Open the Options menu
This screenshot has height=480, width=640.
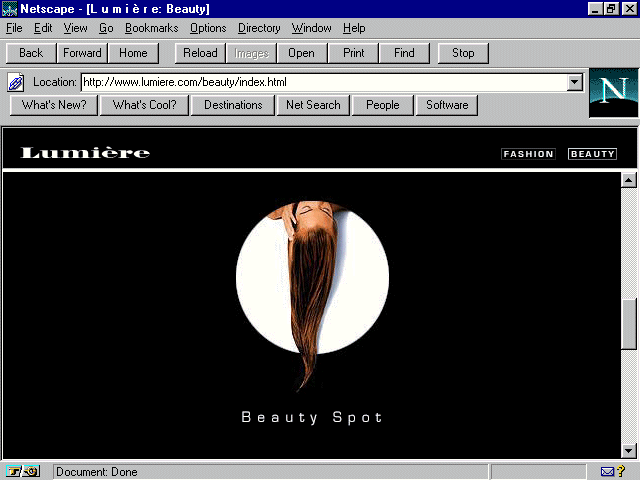click(x=208, y=28)
